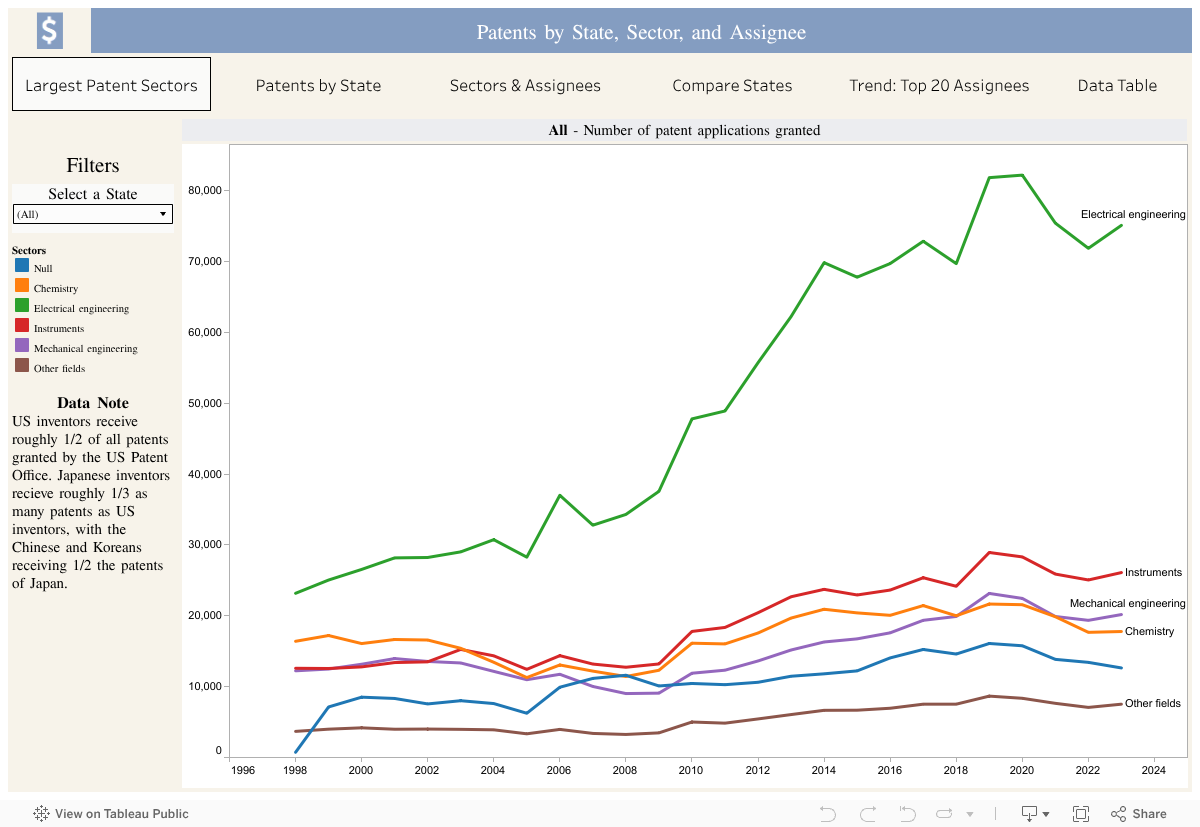Click the Redo arrow icon
This screenshot has height=827, width=1200.
click(867, 814)
